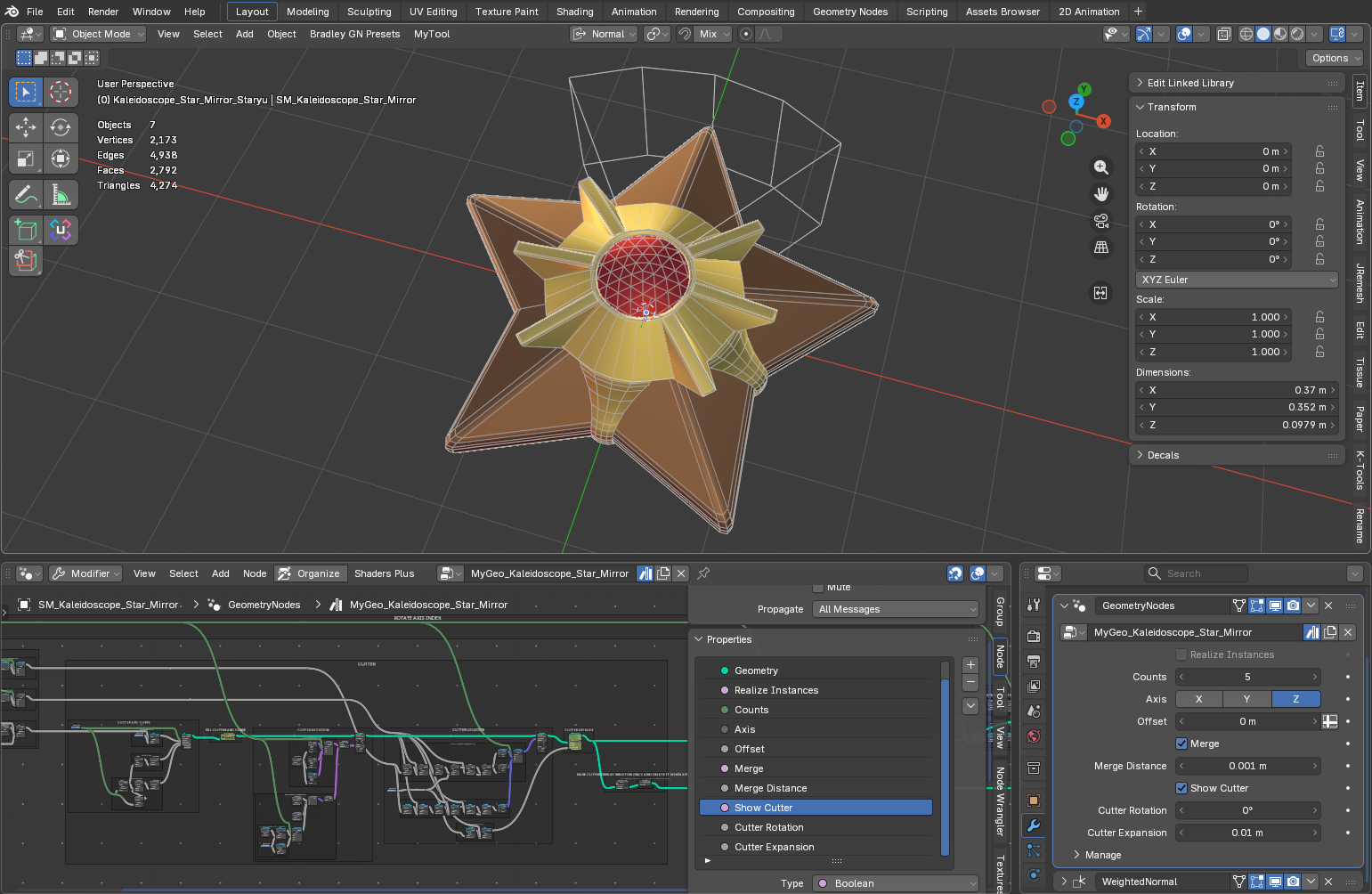
Task: Click the Options button in viewport
Action: (x=1335, y=58)
